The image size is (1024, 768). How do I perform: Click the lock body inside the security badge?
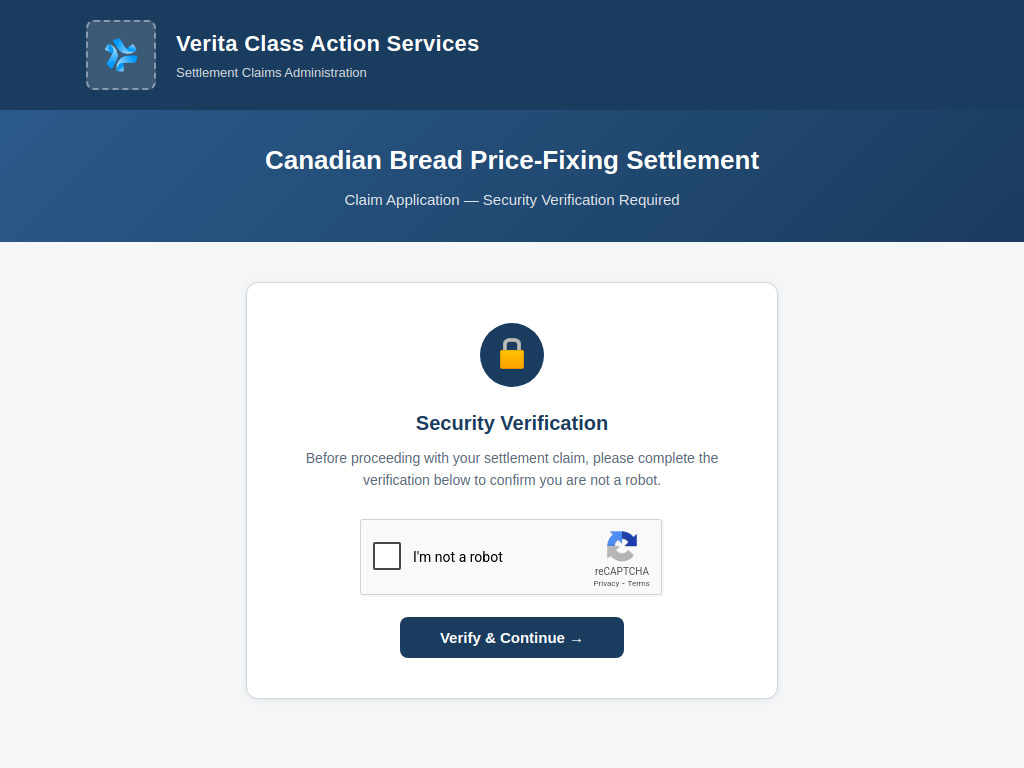click(512, 358)
